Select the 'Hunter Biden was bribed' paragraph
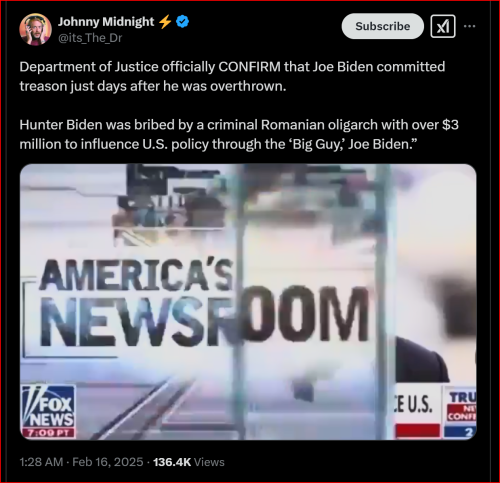Screen dimensions: 500x483 [x=239, y=135]
